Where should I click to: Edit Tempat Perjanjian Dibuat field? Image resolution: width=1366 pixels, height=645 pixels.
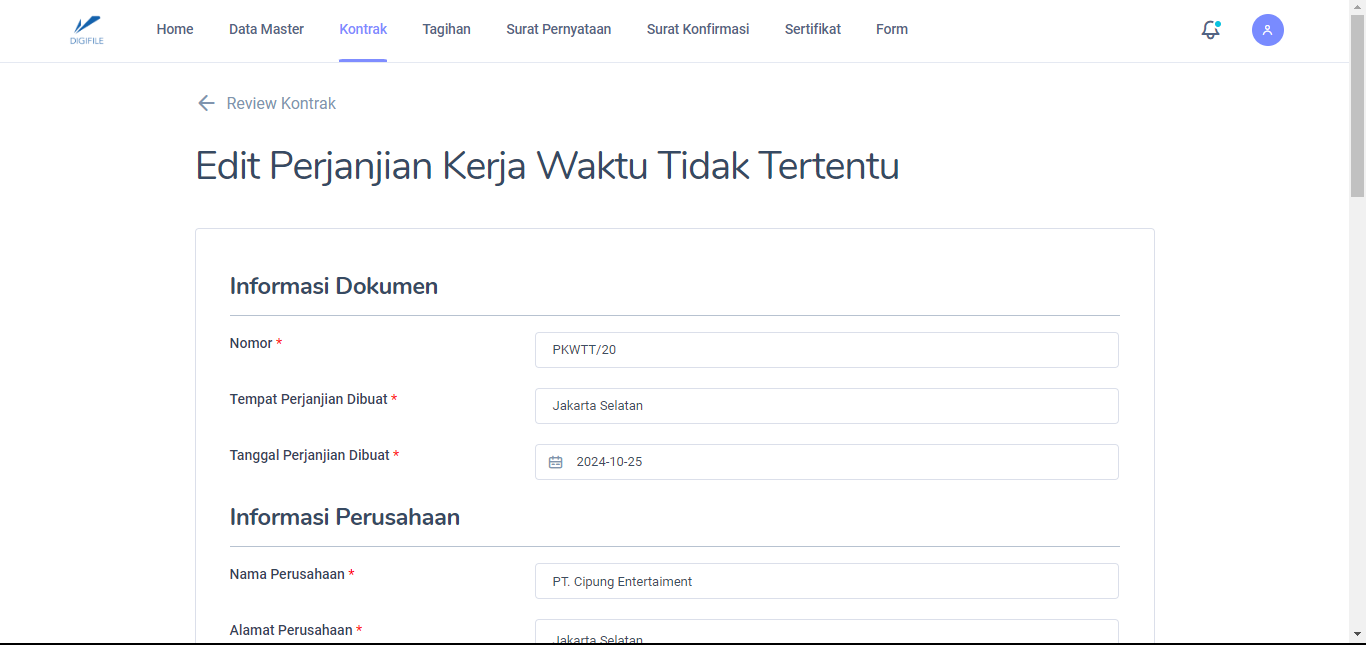point(826,406)
